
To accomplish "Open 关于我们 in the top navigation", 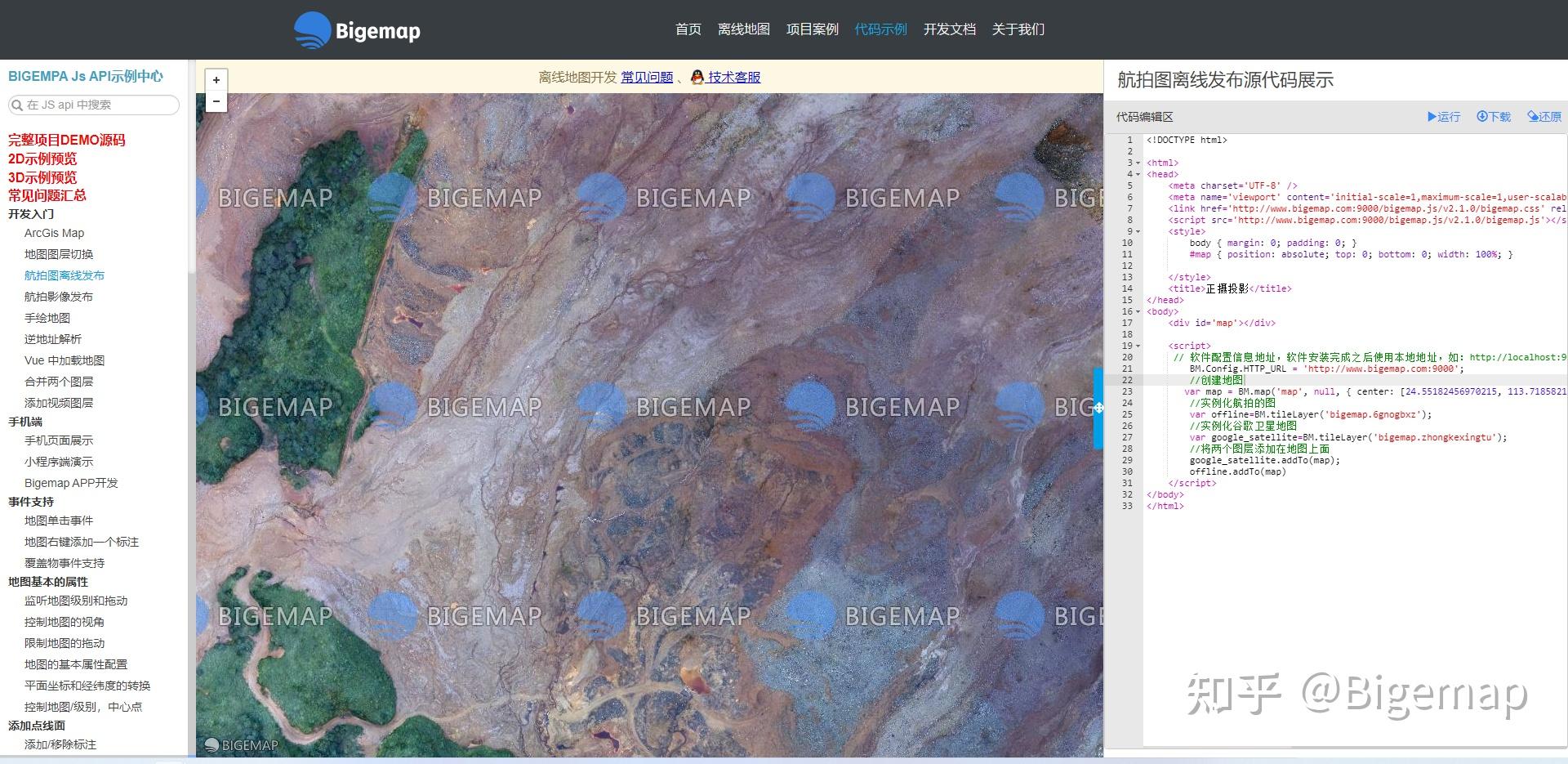I will [1018, 29].
